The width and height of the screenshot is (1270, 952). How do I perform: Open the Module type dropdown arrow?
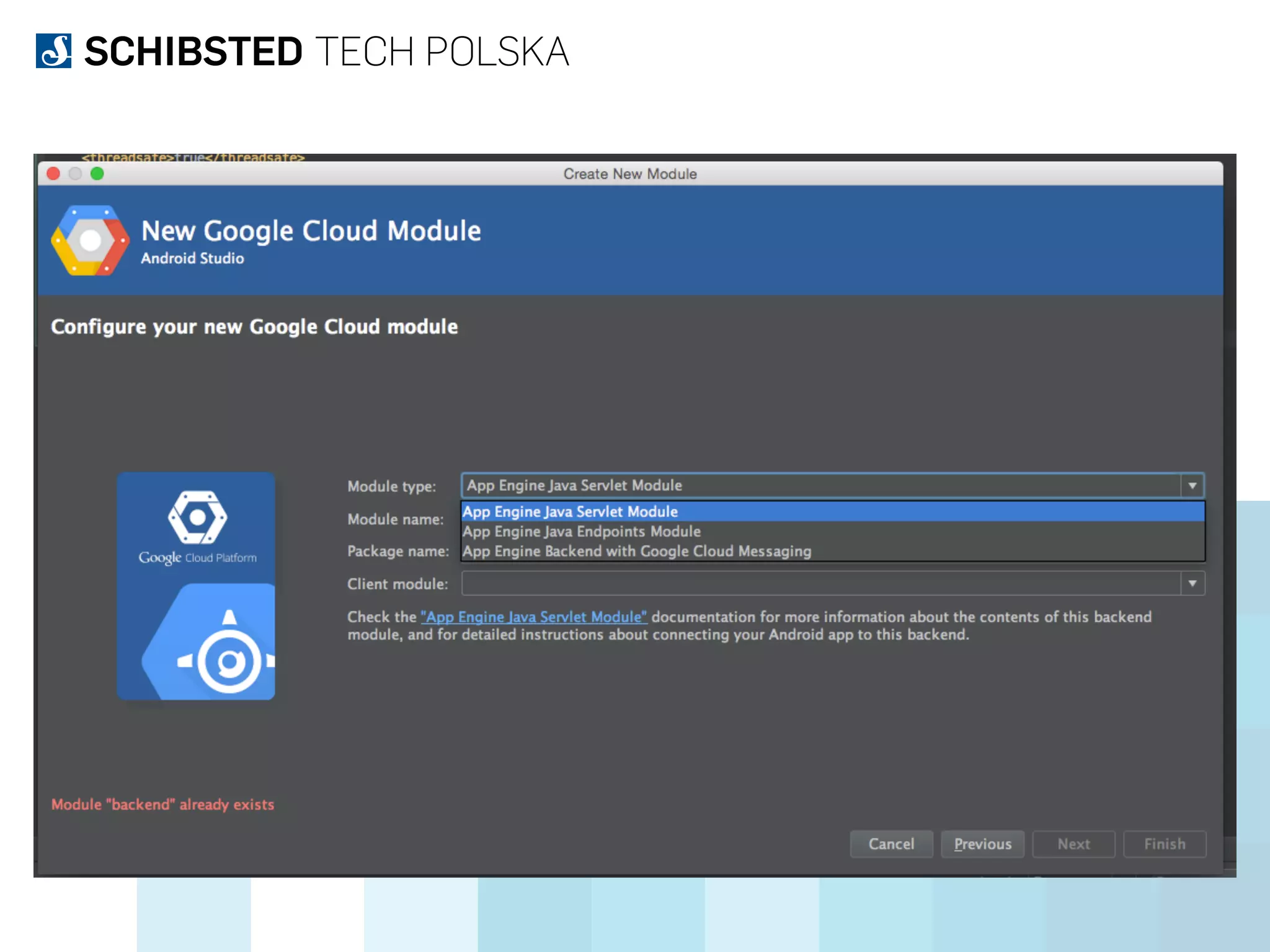pyautogui.click(x=1192, y=485)
